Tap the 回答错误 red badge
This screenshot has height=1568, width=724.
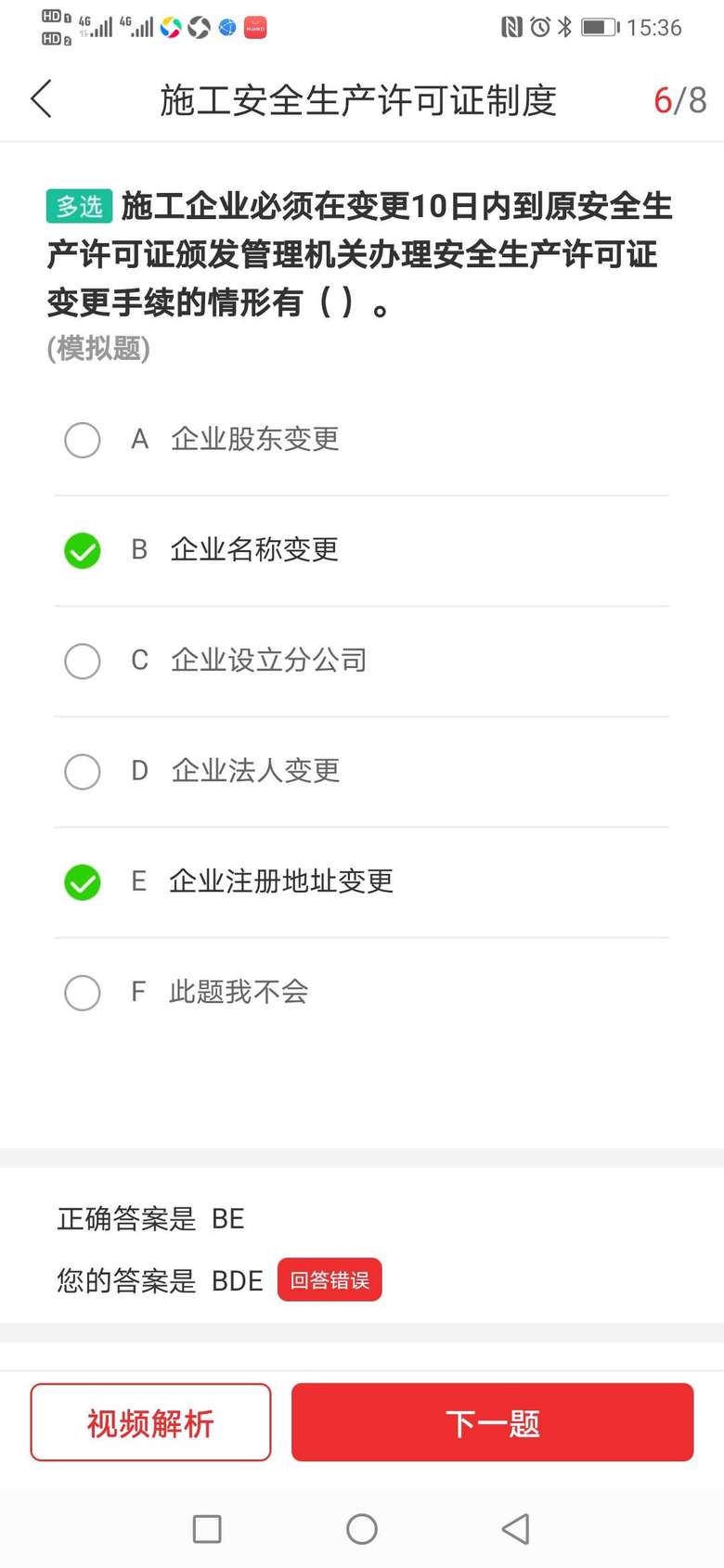(x=330, y=1280)
